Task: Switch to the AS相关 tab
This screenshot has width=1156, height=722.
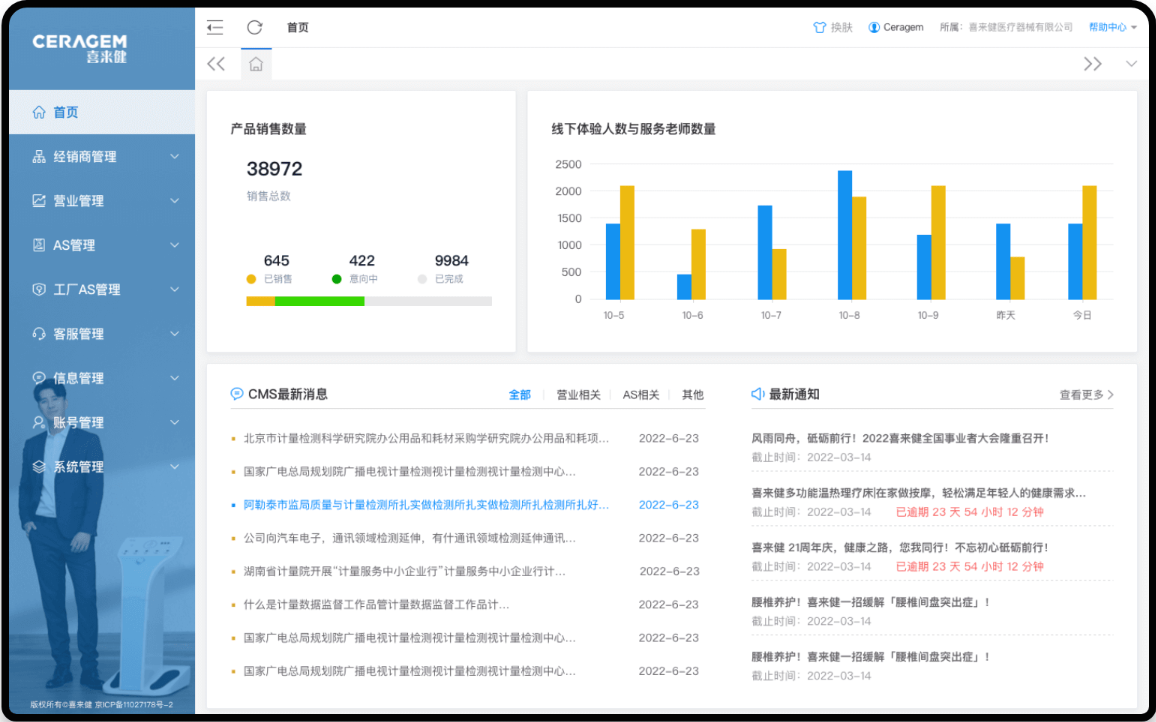Action: click(641, 395)
